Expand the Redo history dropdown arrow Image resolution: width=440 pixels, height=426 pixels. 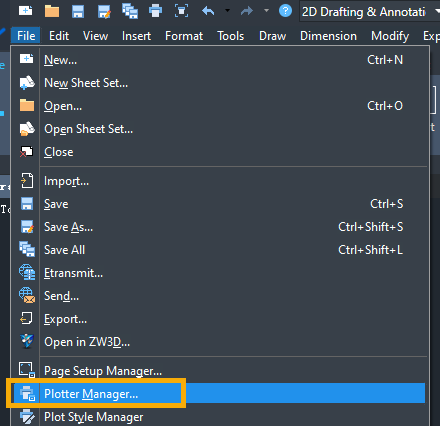266,11
